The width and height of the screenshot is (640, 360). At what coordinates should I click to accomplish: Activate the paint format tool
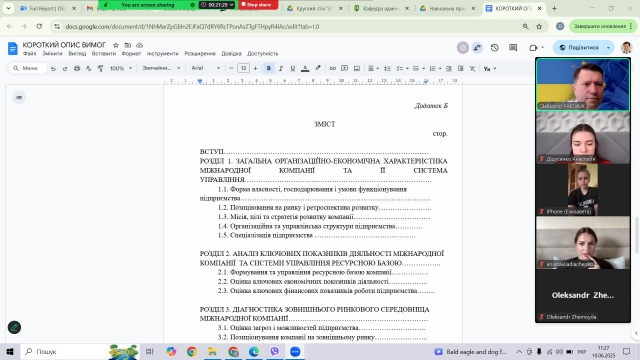point(100,69)
